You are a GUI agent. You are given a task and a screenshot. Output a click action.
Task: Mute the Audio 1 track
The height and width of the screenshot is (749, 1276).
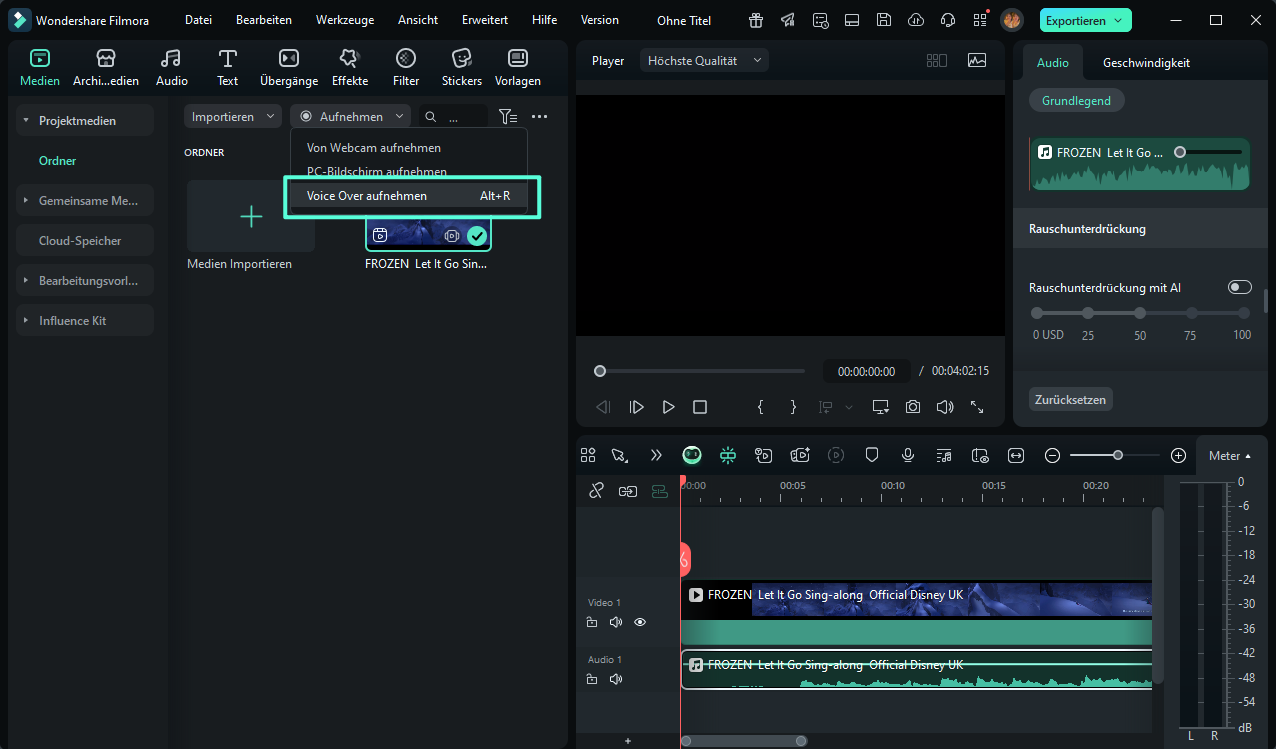pos(616,679)
